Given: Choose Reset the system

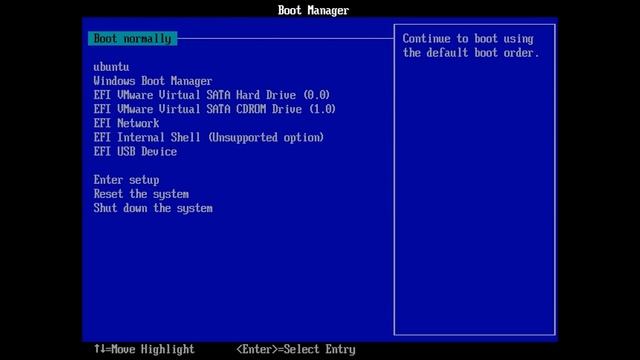Looking at the screenshot, I should [141, 194].
